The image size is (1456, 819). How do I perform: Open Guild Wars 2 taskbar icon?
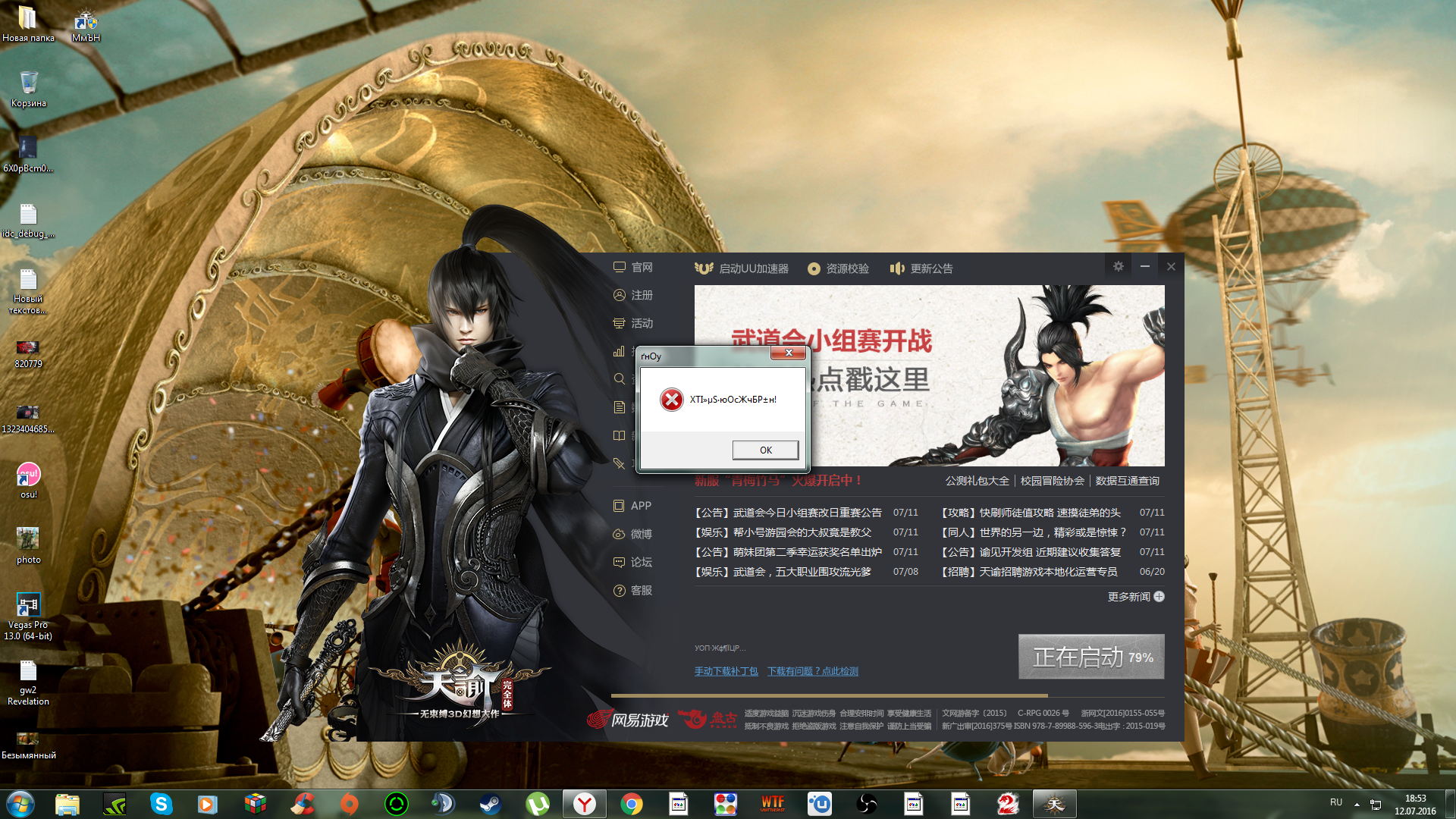click(1007, 804)
